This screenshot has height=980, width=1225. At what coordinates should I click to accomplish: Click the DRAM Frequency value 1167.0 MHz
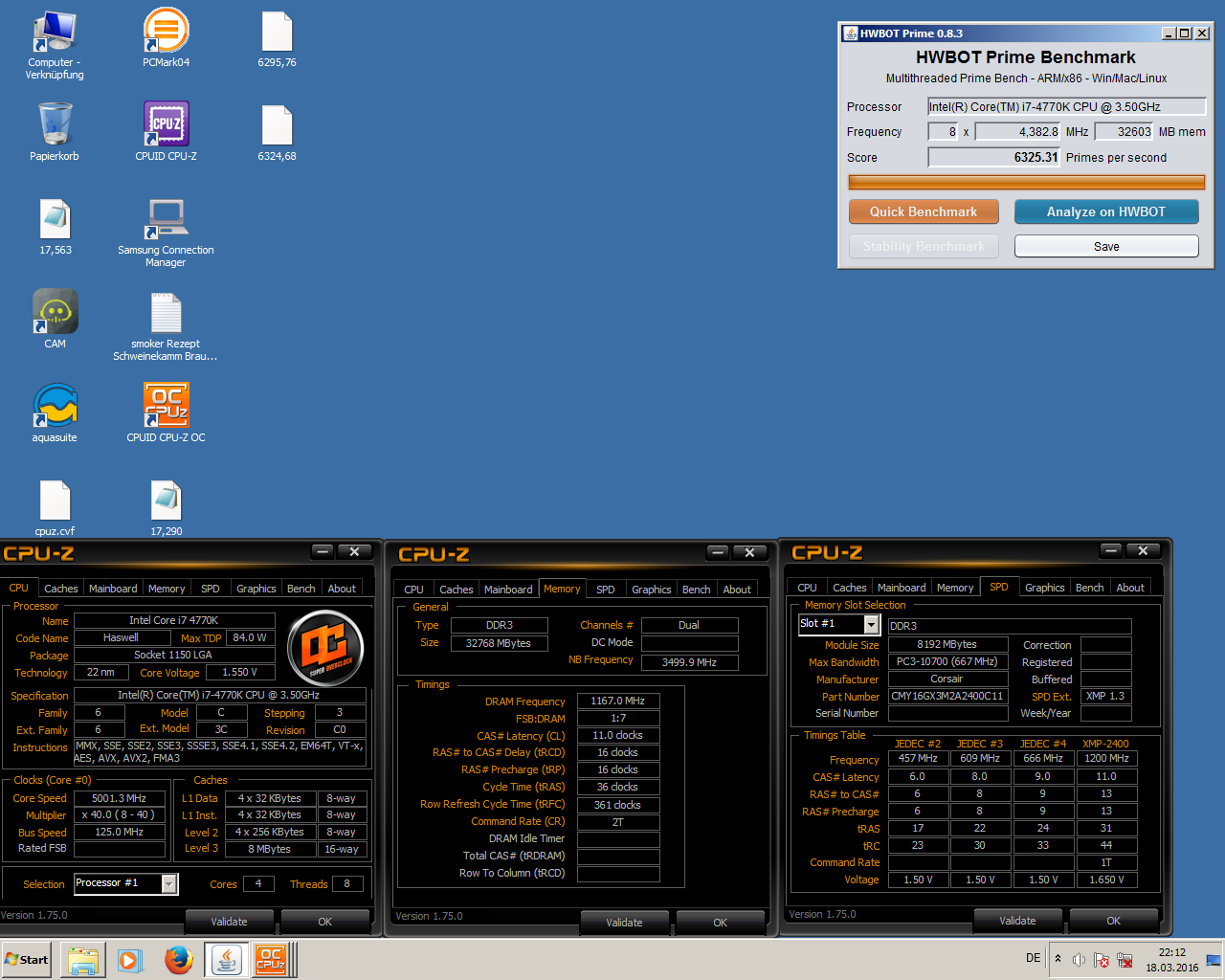coord(618,701)
